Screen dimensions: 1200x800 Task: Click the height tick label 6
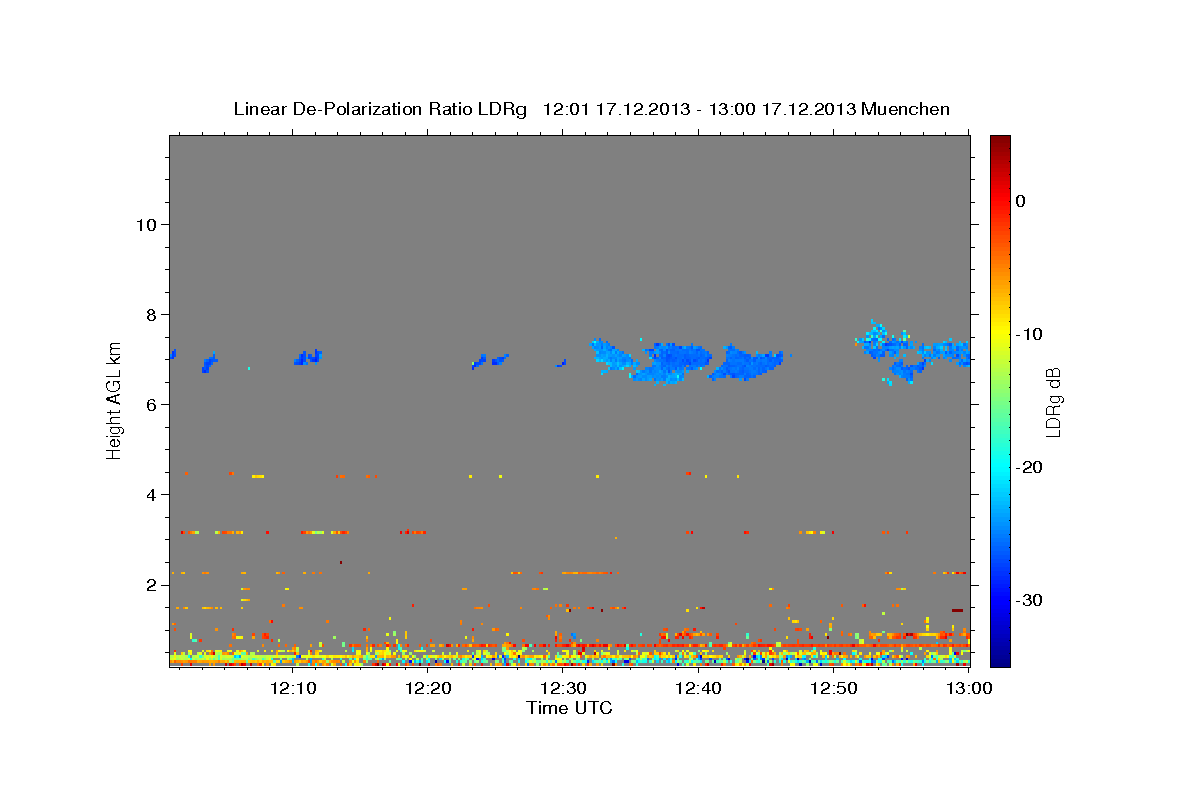coord(150,404)
